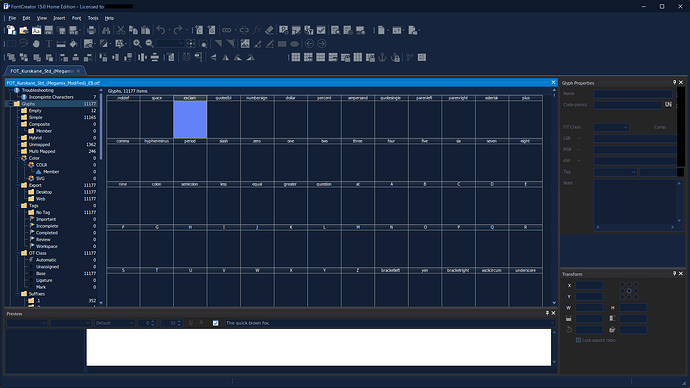Select the Ligature OT class item
Viewport: 690px width, 388px height.
click(x=44, y=280)
